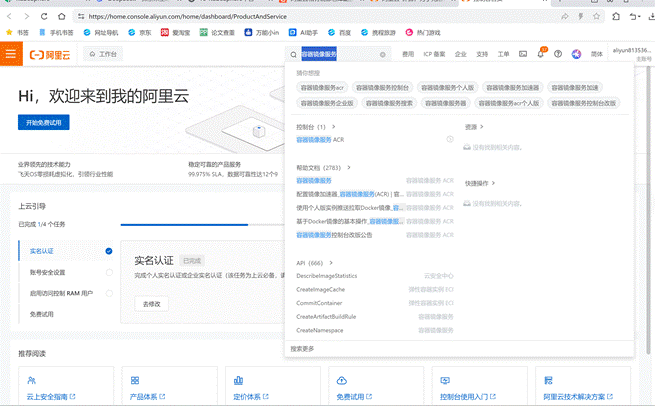Open browser extensions icon
This screenshot has width=655, height=406.
616,17
